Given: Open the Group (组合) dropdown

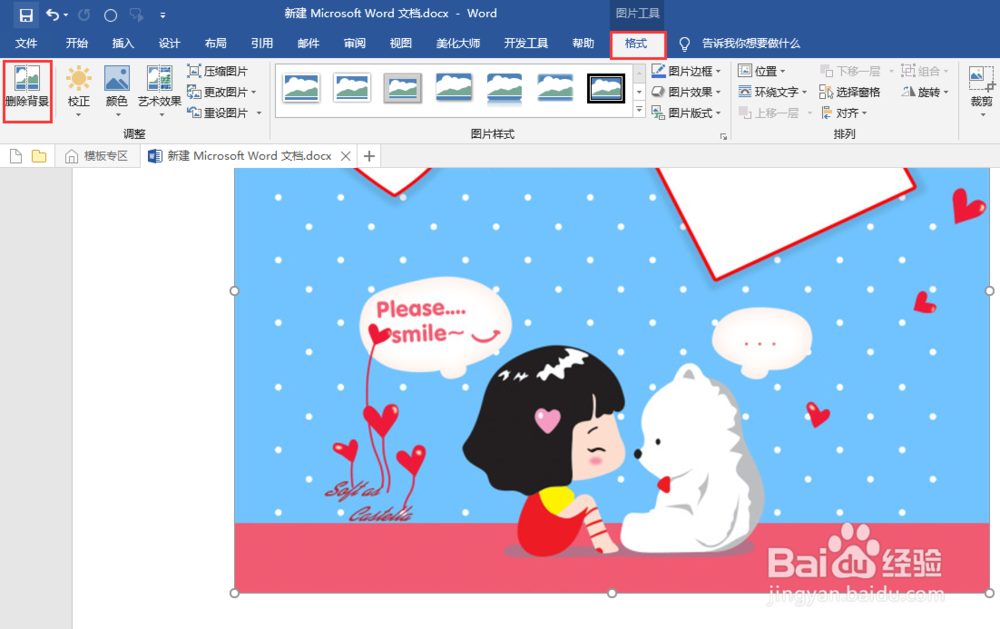Looking at the screenshot, I should coord(925,71).
